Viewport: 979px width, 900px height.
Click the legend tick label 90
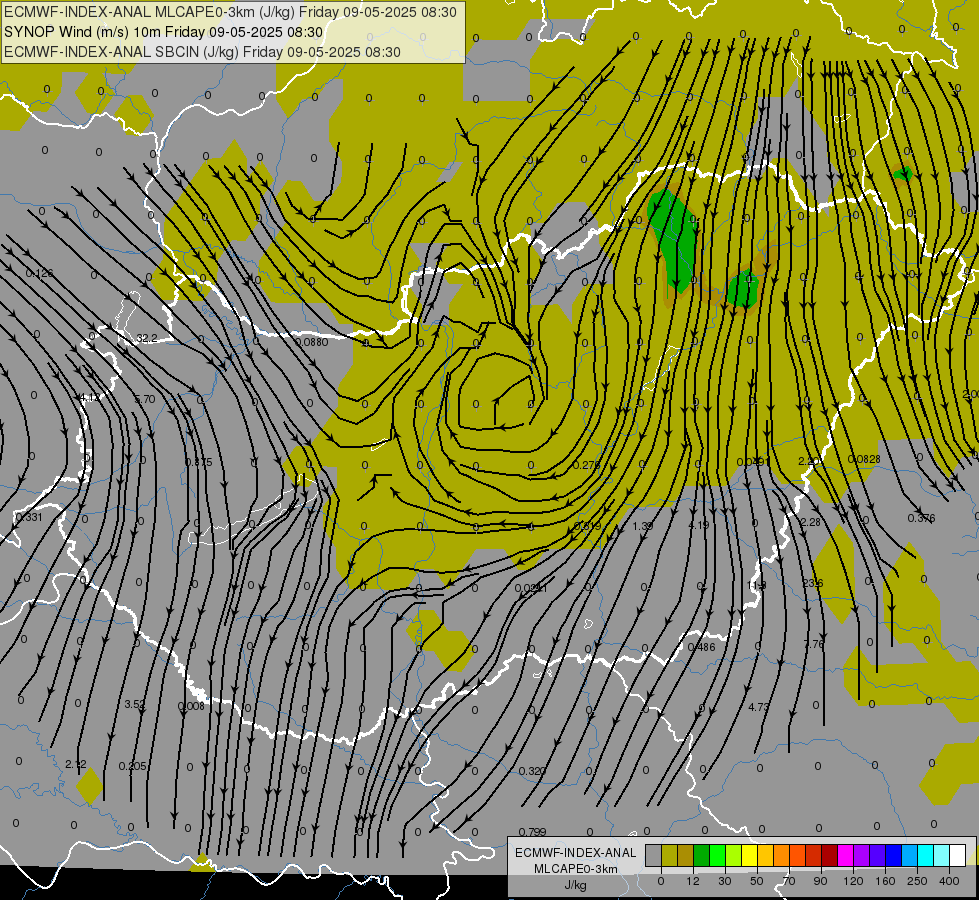(x=820, y=881)
